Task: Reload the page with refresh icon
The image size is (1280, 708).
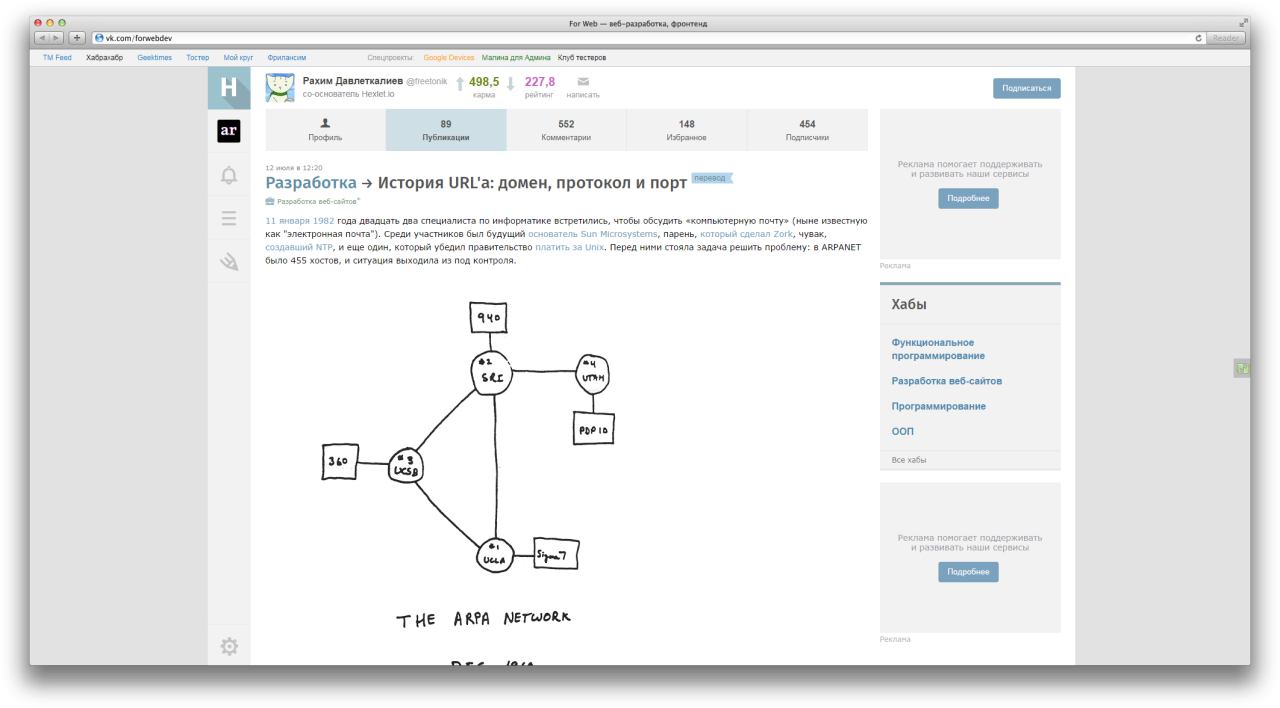Action: [x=1198, y=38]
